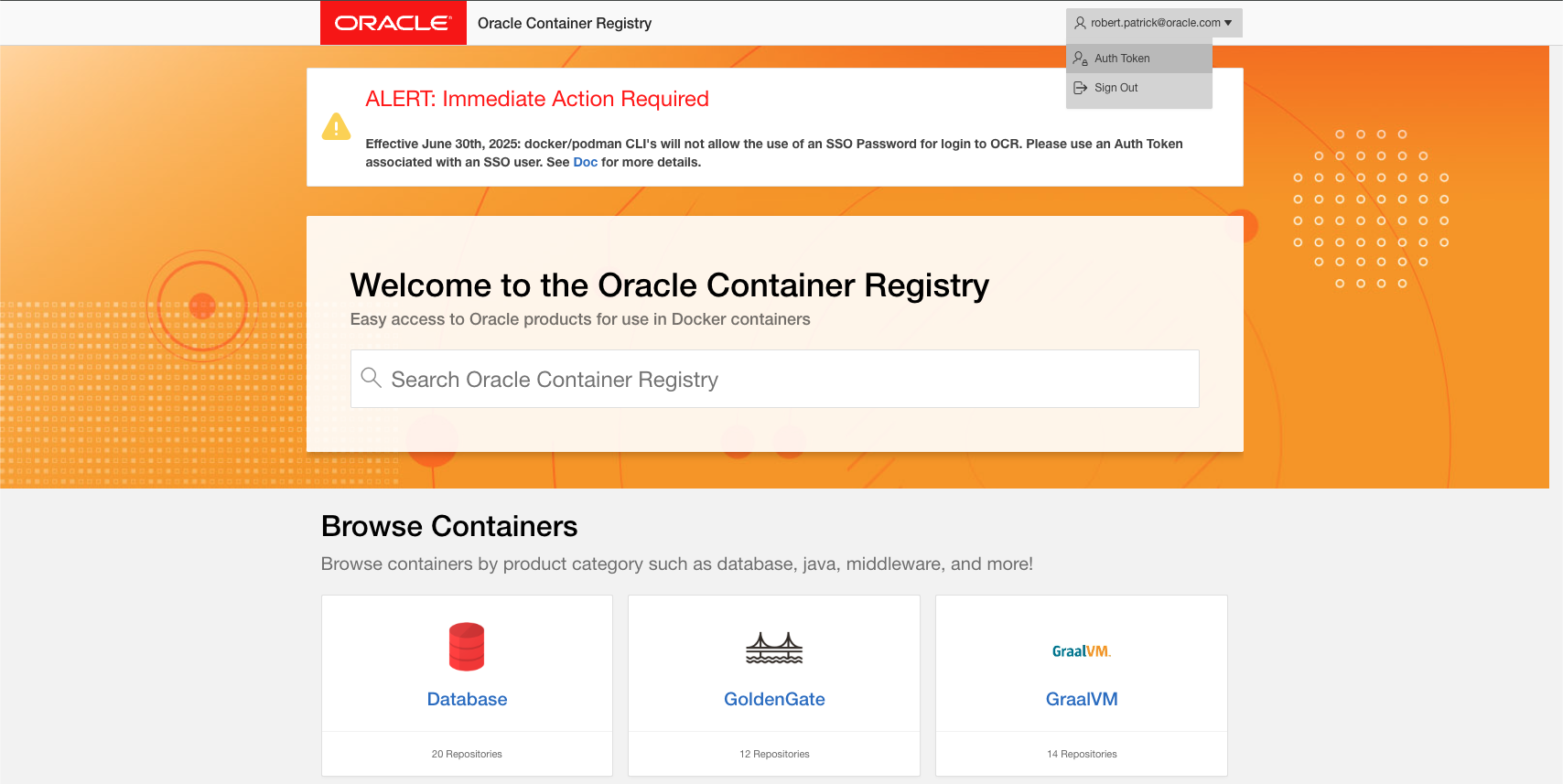The width and height of the screenshot is (1563, 784).
Task: Click the 20 Repositories label under Database
Action: (x=467, y=754)
